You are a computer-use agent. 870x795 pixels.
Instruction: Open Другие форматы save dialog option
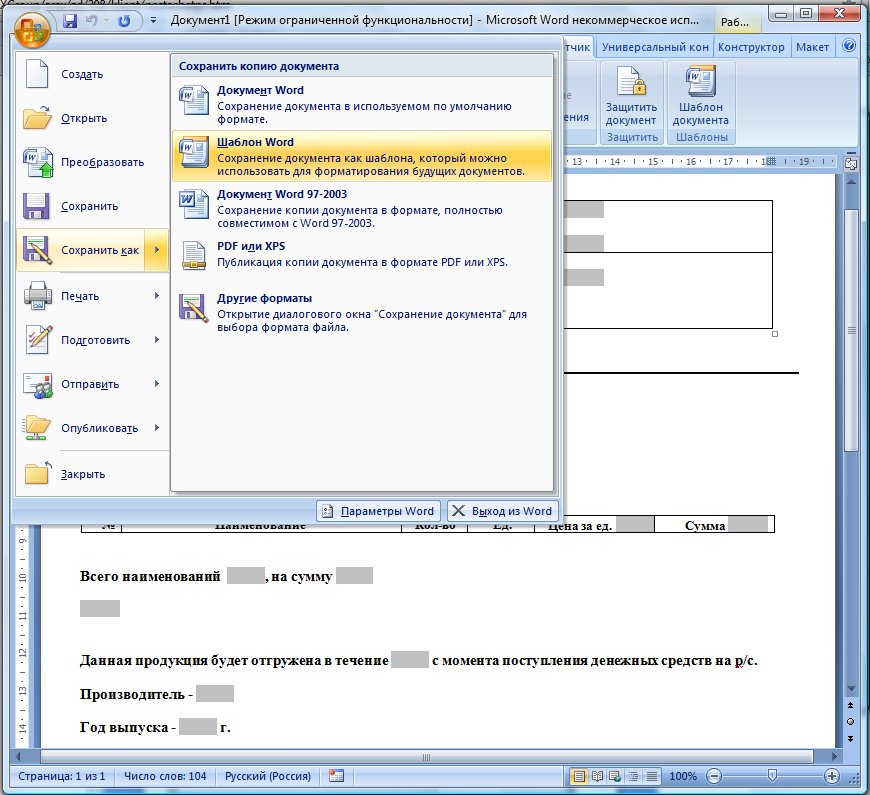pyautogui.click(x=362, y=312)
